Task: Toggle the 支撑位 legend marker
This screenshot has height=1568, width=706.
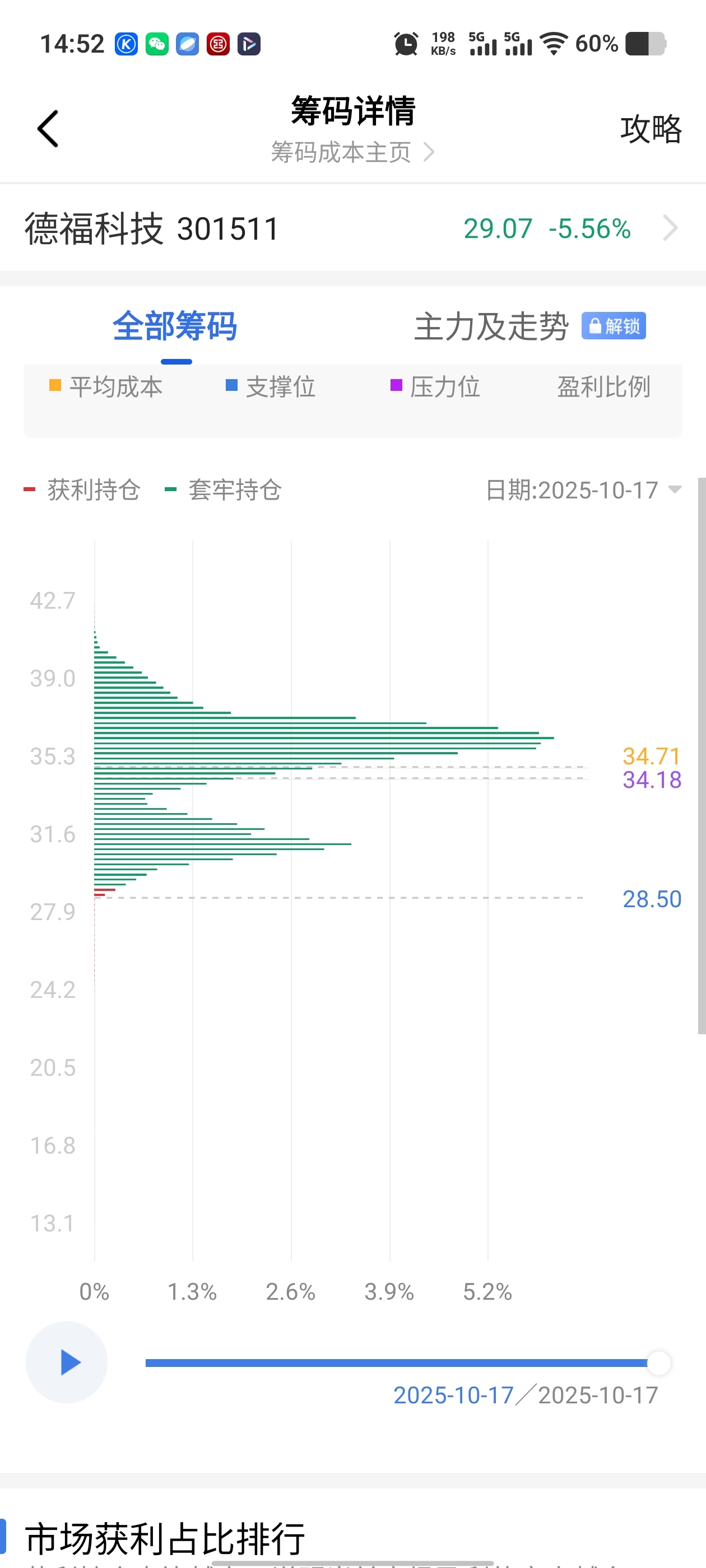Action: [x=231, y=385]
